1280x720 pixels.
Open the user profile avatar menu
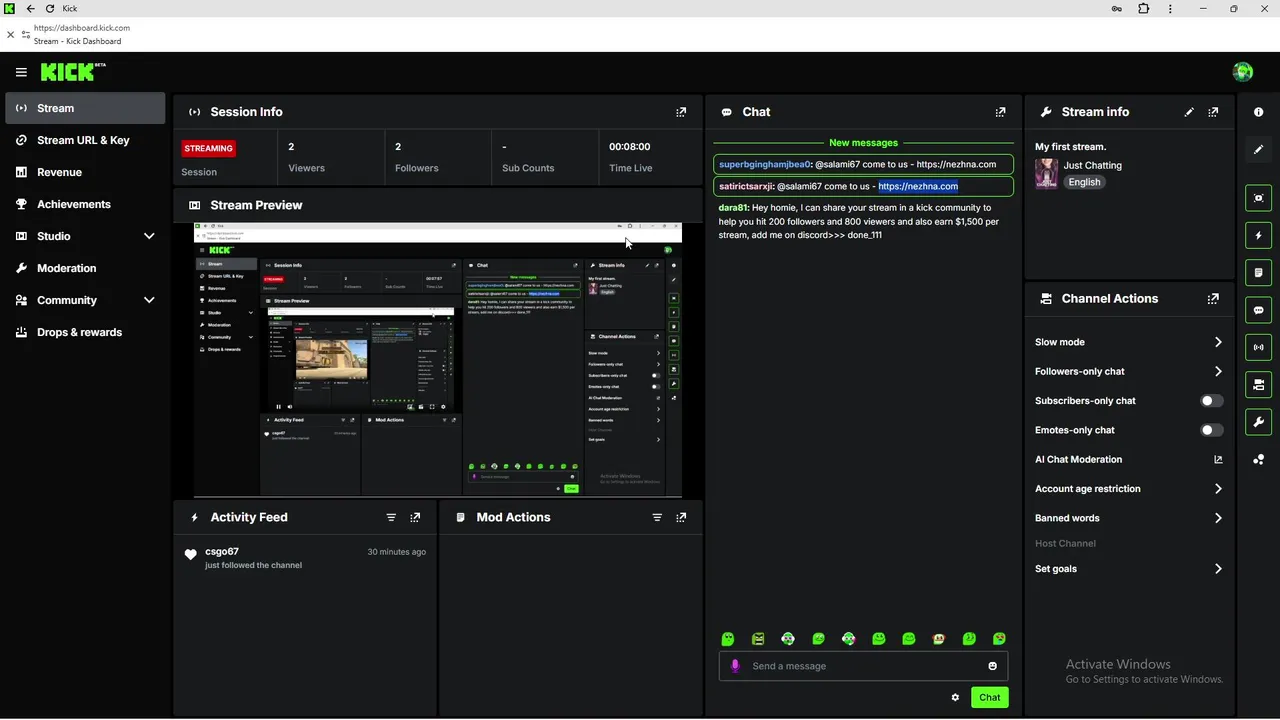1243,71
